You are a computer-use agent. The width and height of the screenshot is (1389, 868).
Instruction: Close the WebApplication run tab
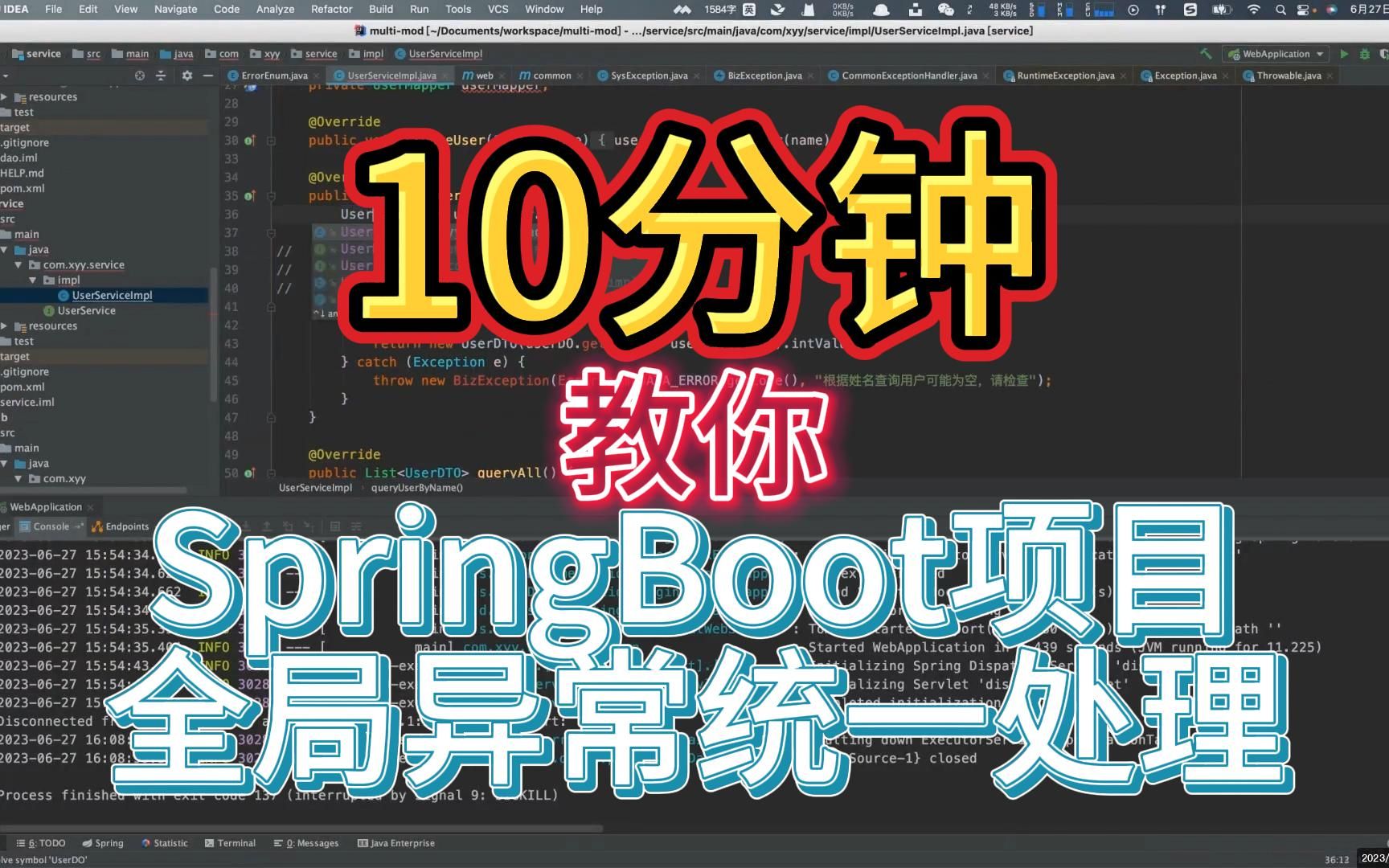[x=90, y=507]
